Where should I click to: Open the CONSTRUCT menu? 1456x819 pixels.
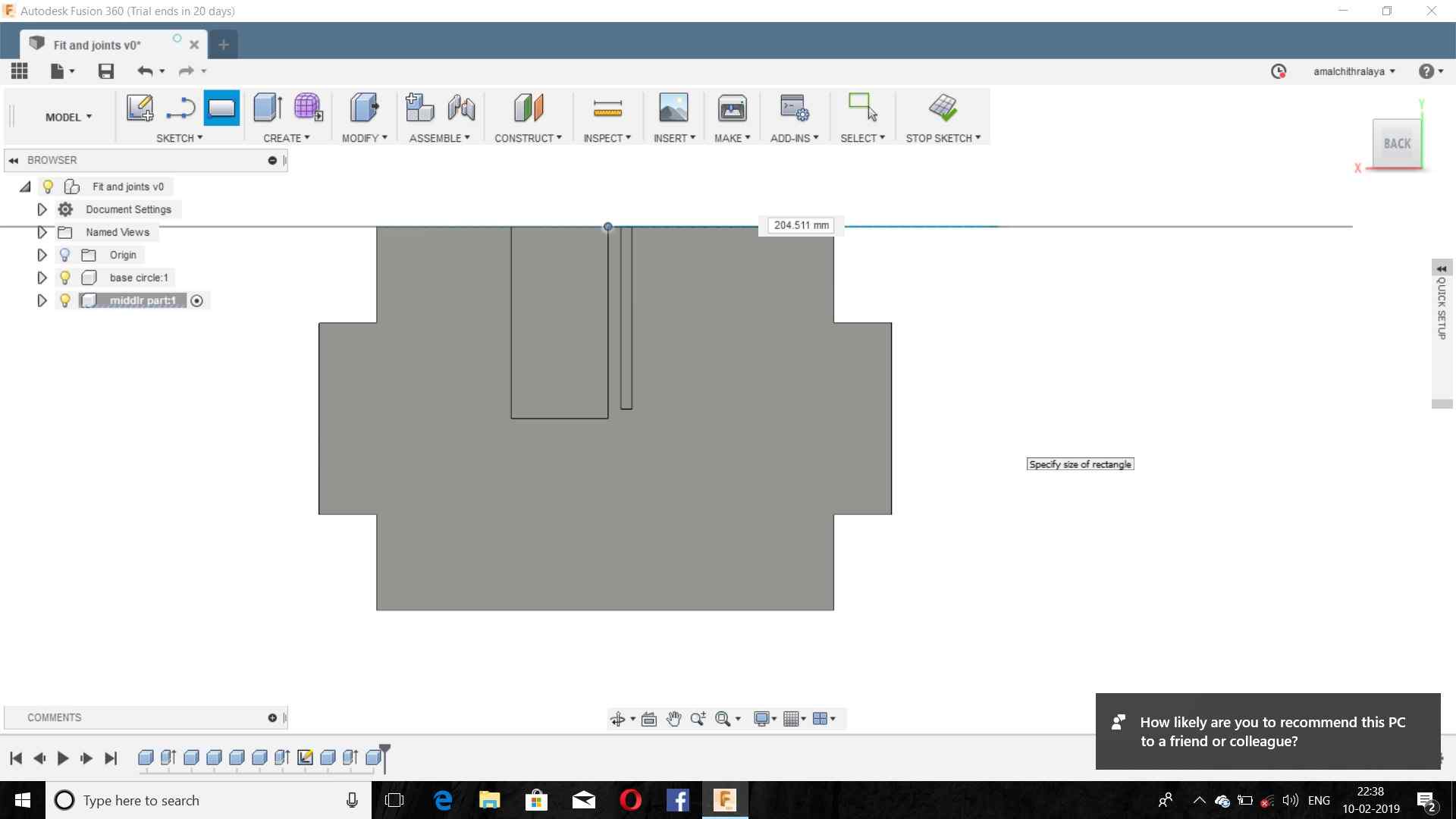click(528, 138)
